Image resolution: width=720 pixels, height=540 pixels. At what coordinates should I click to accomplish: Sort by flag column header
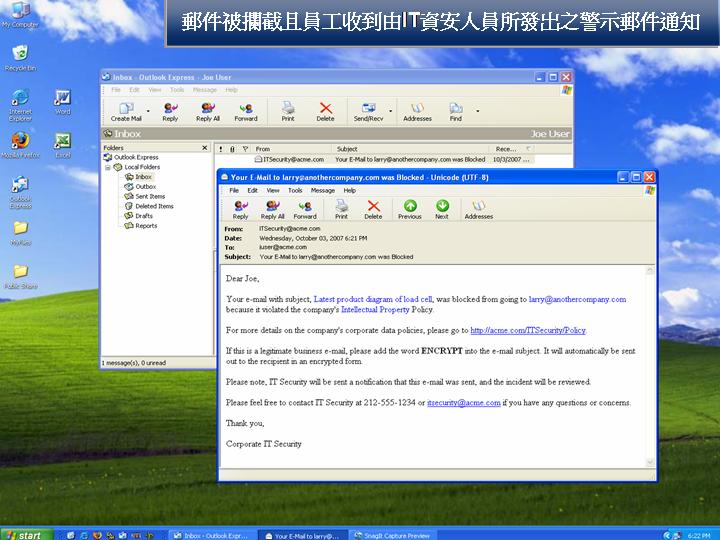pos(245,149)
